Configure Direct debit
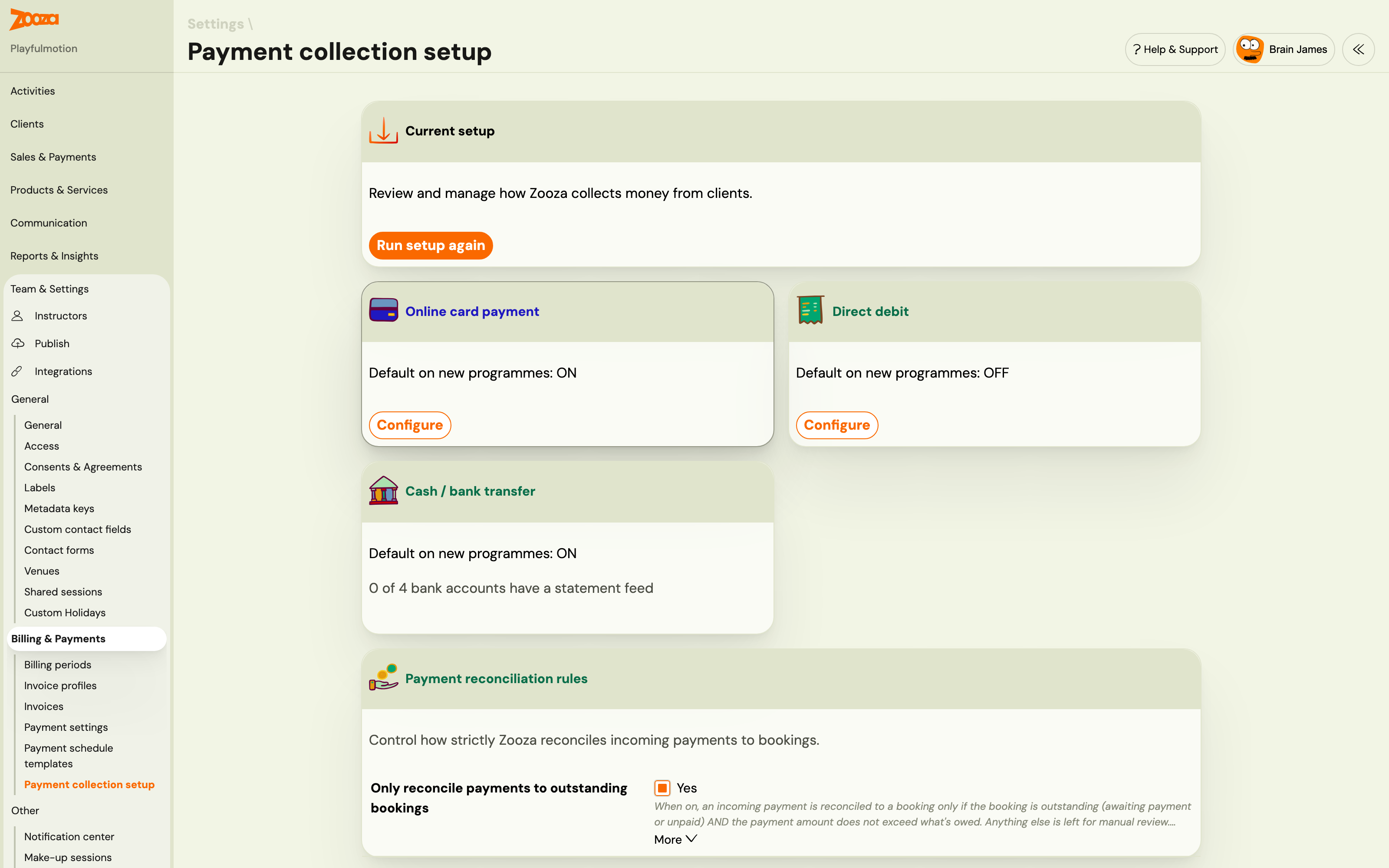 [x=837, y=425]
